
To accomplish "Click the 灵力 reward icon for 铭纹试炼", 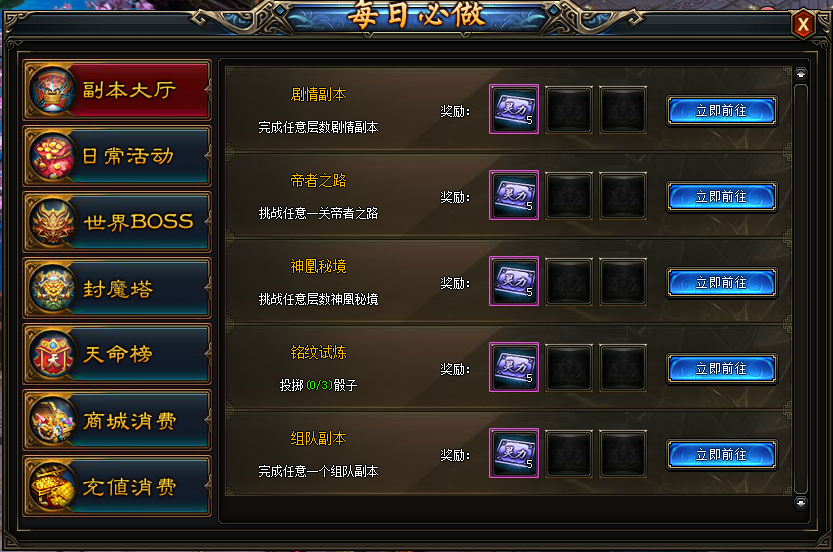I will click(514, 367).
